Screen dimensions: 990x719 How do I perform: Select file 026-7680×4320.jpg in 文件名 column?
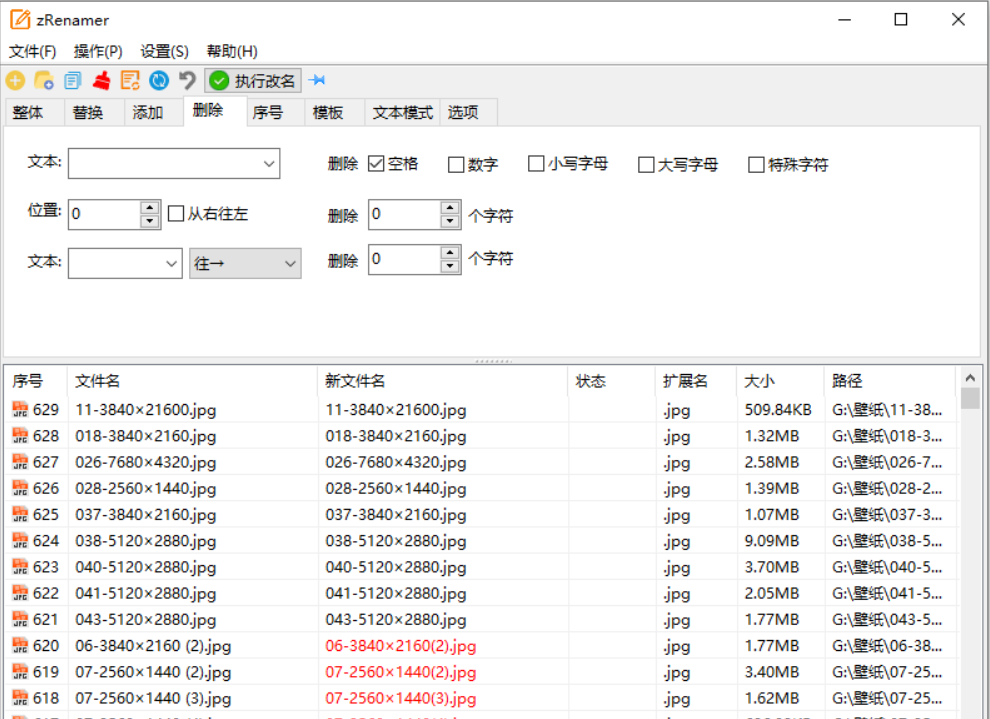coord(146,462)
